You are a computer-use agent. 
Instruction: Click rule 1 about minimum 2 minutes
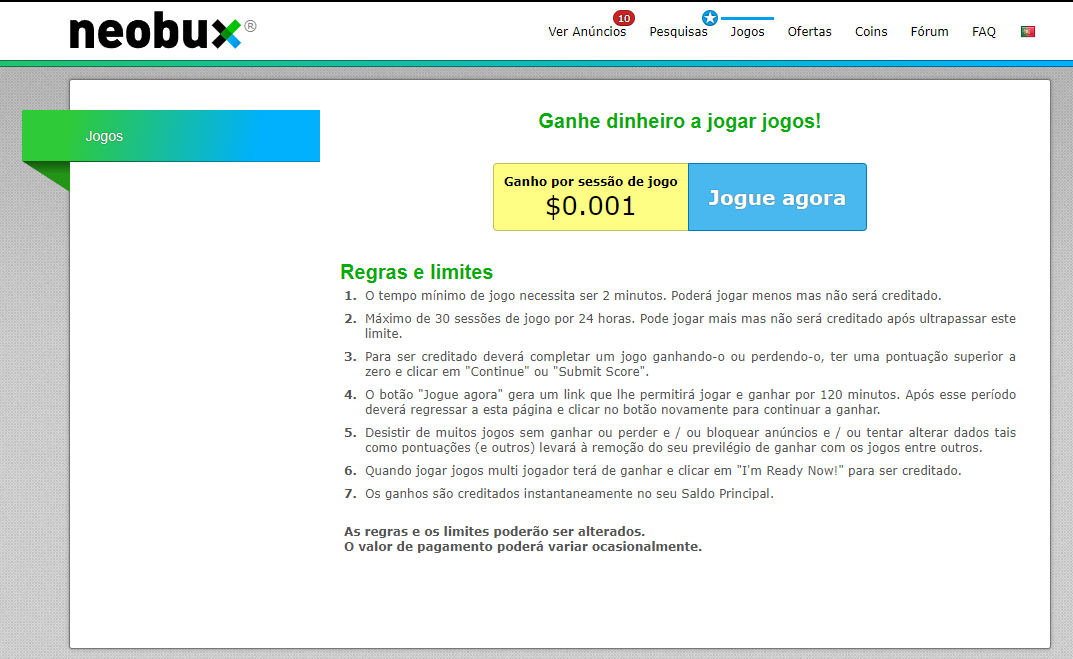653,296
